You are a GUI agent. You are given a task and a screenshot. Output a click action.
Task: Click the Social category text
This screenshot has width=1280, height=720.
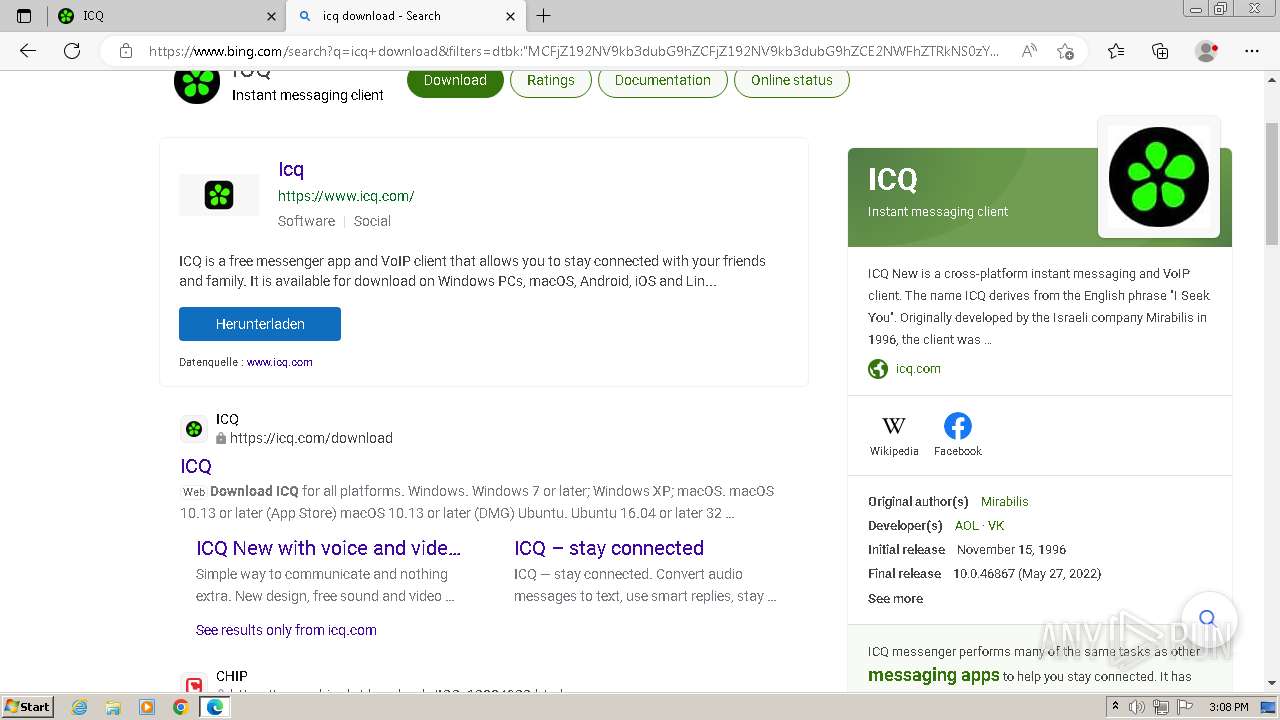[372, 221]
